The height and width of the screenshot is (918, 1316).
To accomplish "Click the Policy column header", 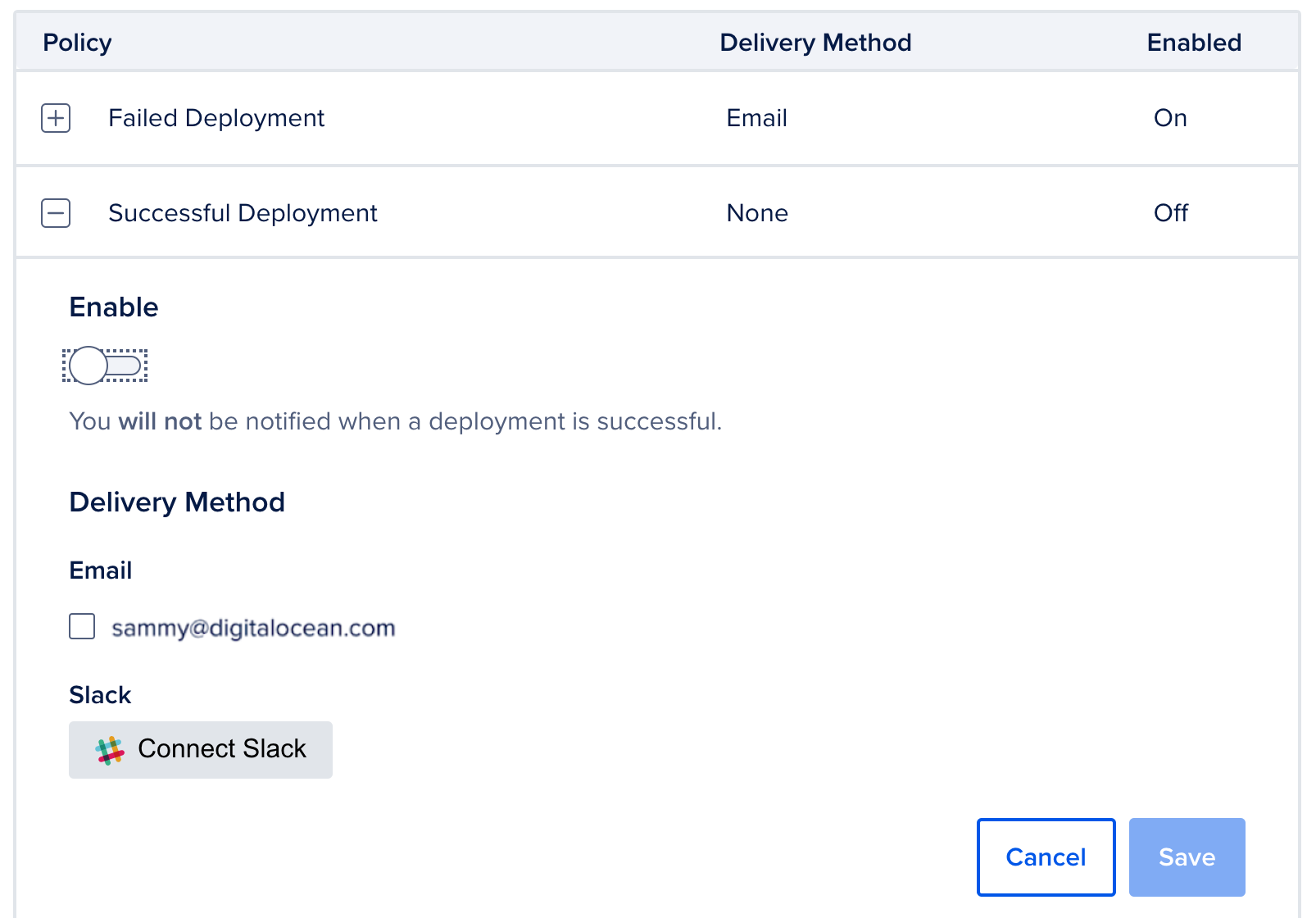I will coord(77,43).
